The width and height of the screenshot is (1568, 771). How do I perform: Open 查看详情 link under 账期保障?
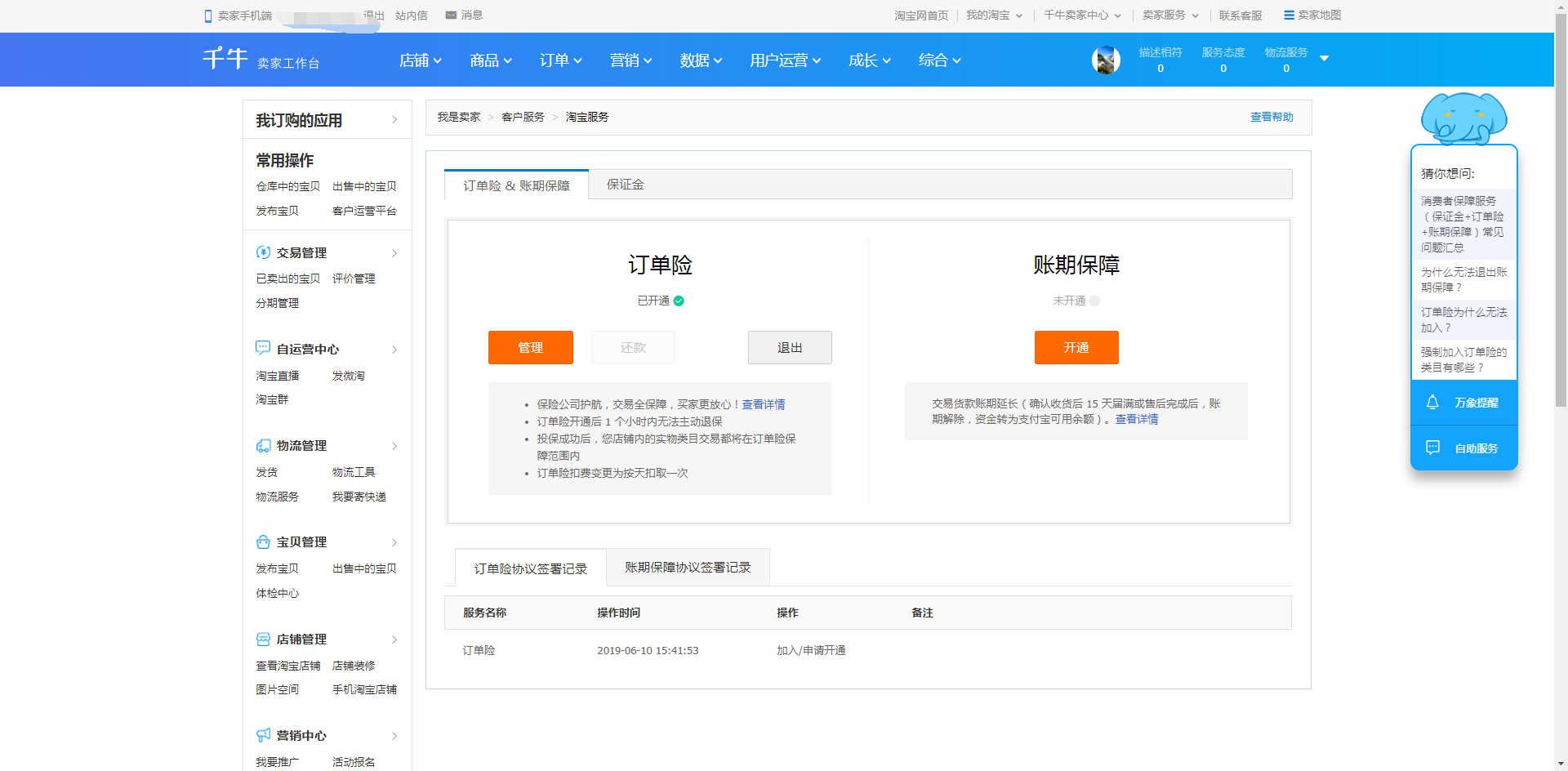coord(1137,419)
